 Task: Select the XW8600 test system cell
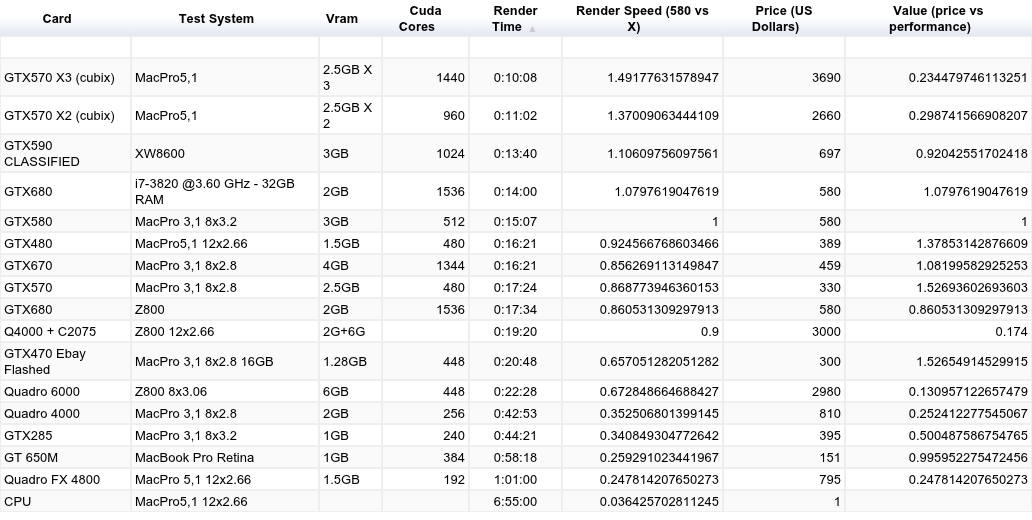(225, 153)
